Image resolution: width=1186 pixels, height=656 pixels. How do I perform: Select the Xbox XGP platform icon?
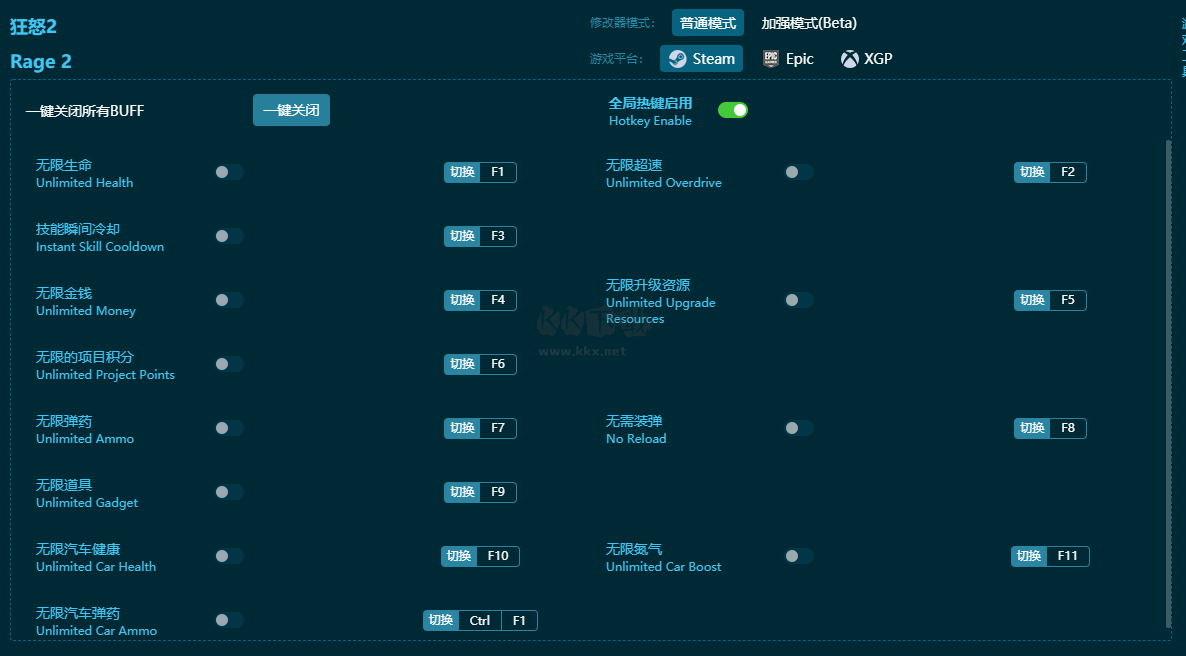849,59
